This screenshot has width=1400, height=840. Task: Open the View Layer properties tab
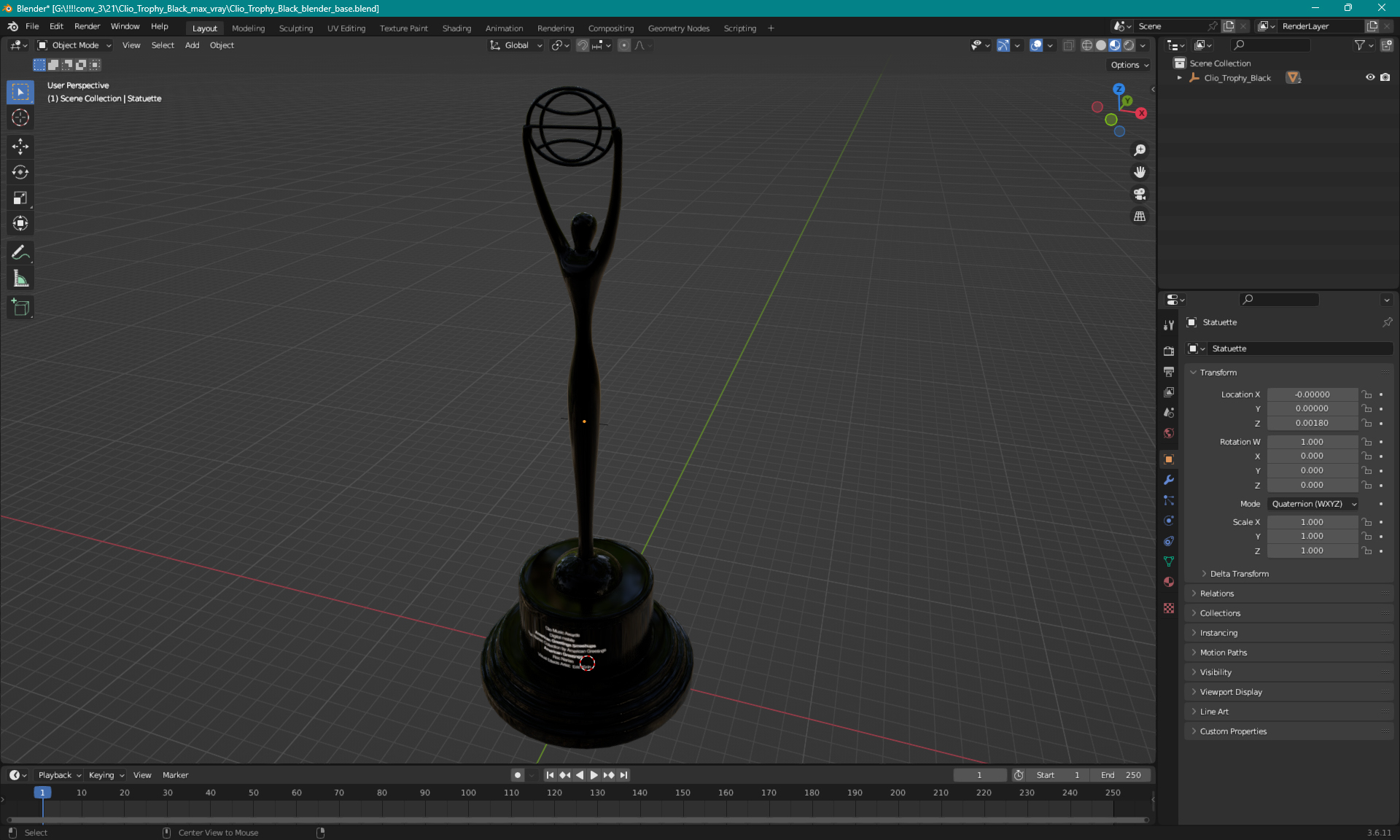coord(1169,392)
